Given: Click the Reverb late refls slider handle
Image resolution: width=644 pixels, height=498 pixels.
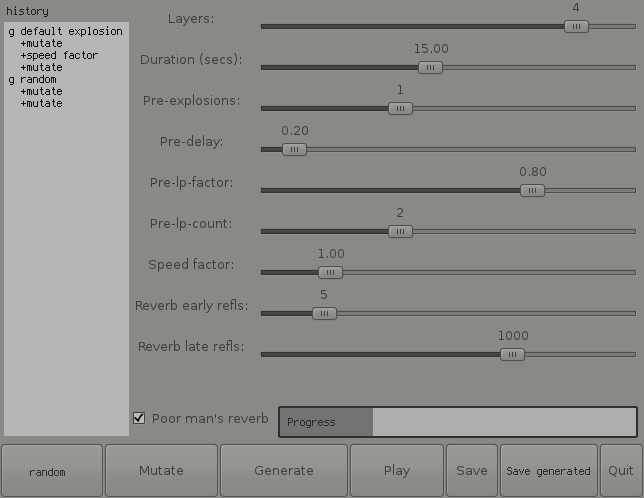Looking at the screenshot, I should click(512, 354).
